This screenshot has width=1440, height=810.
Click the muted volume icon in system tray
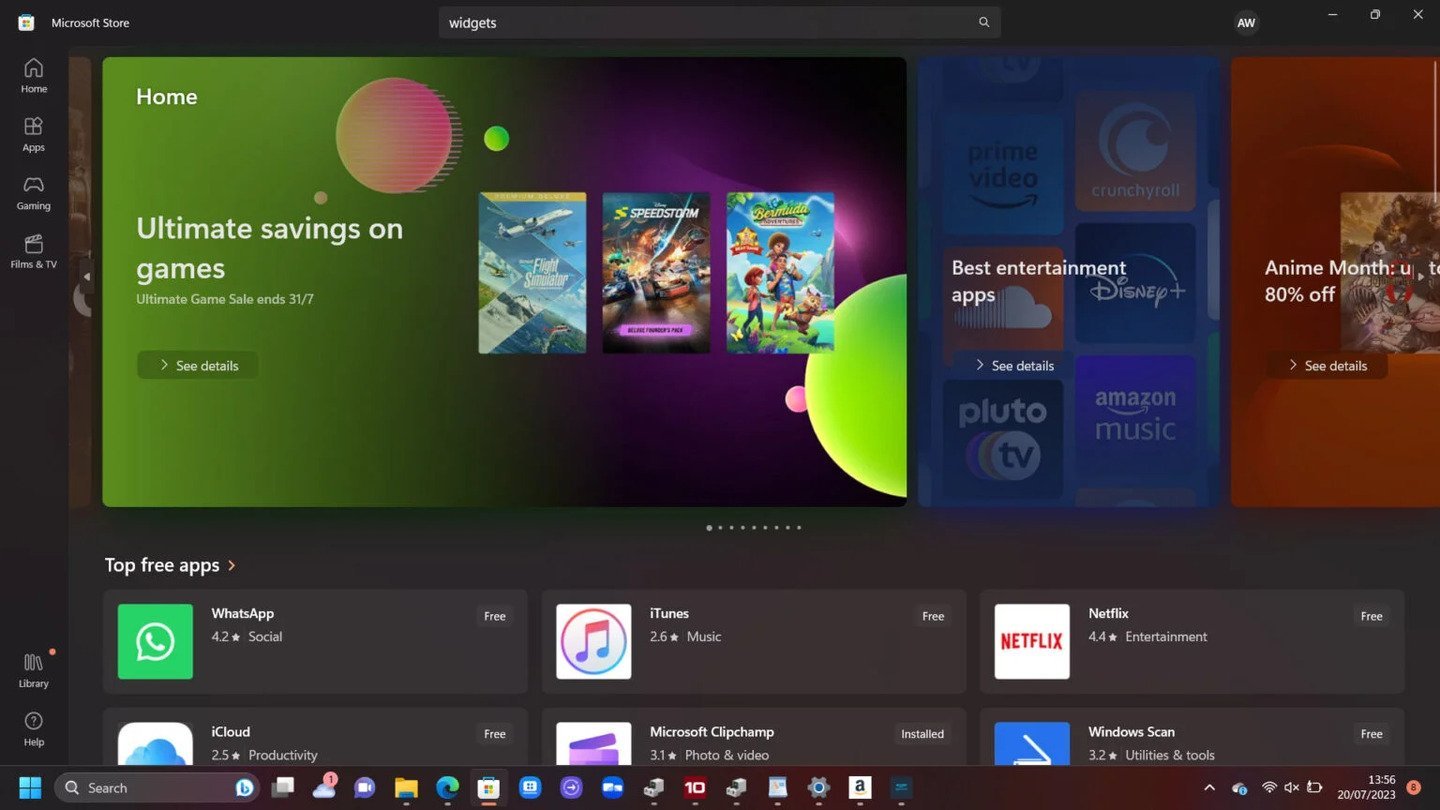[1291, 788]
